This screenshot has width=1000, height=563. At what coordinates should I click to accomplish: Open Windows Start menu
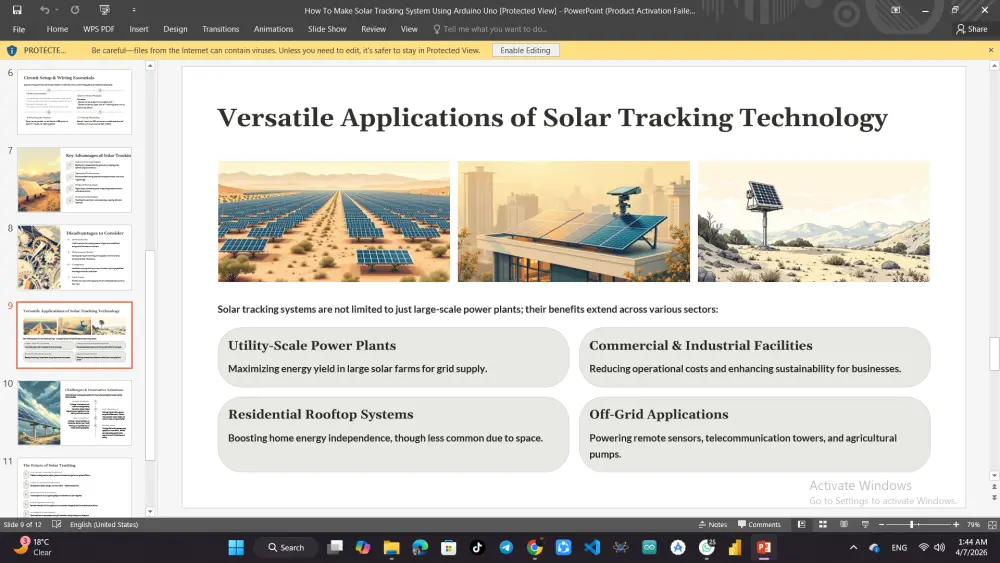click(x=236, y=548)
